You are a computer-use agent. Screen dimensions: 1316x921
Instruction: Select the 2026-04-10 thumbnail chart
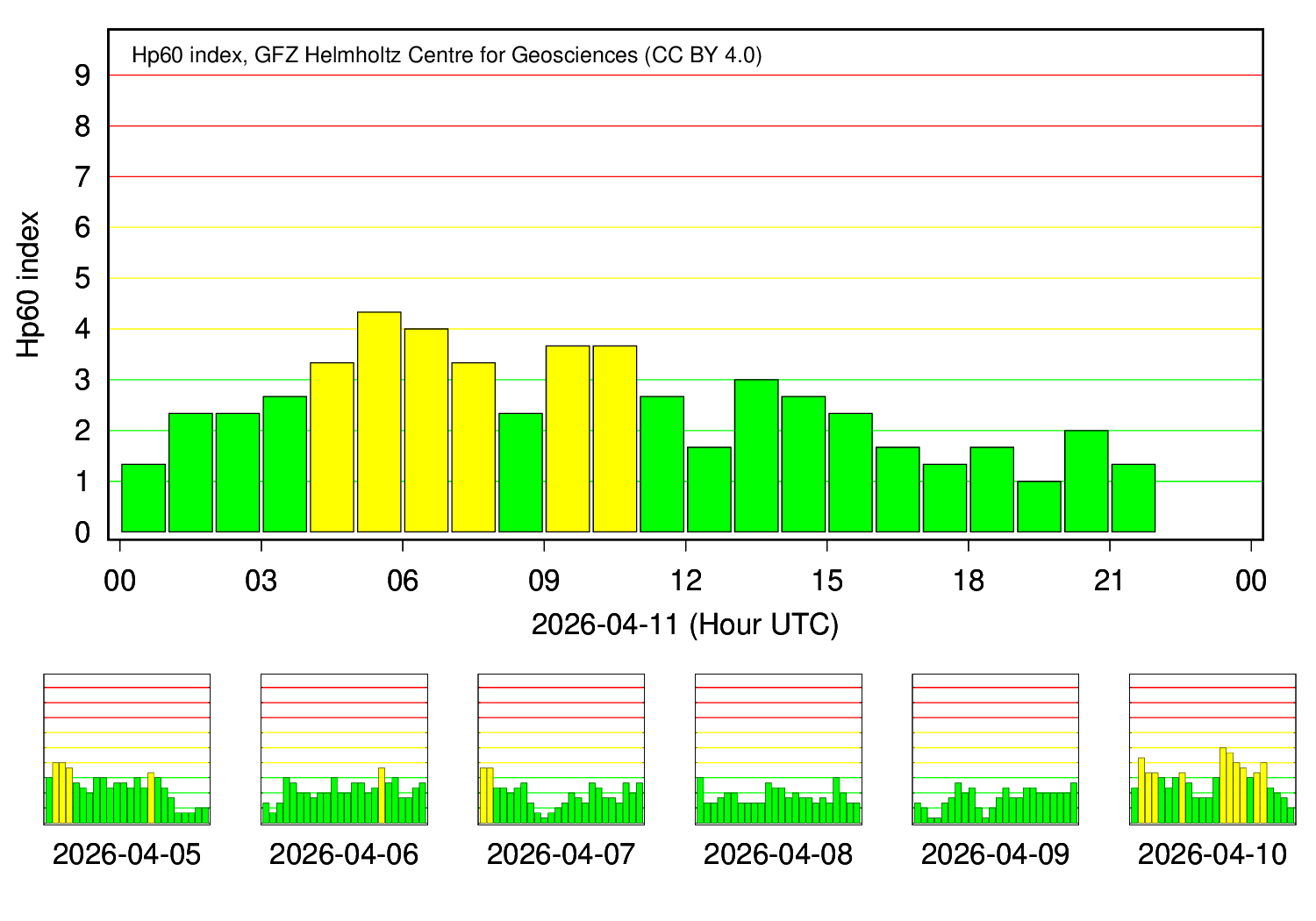point(1212,749)
